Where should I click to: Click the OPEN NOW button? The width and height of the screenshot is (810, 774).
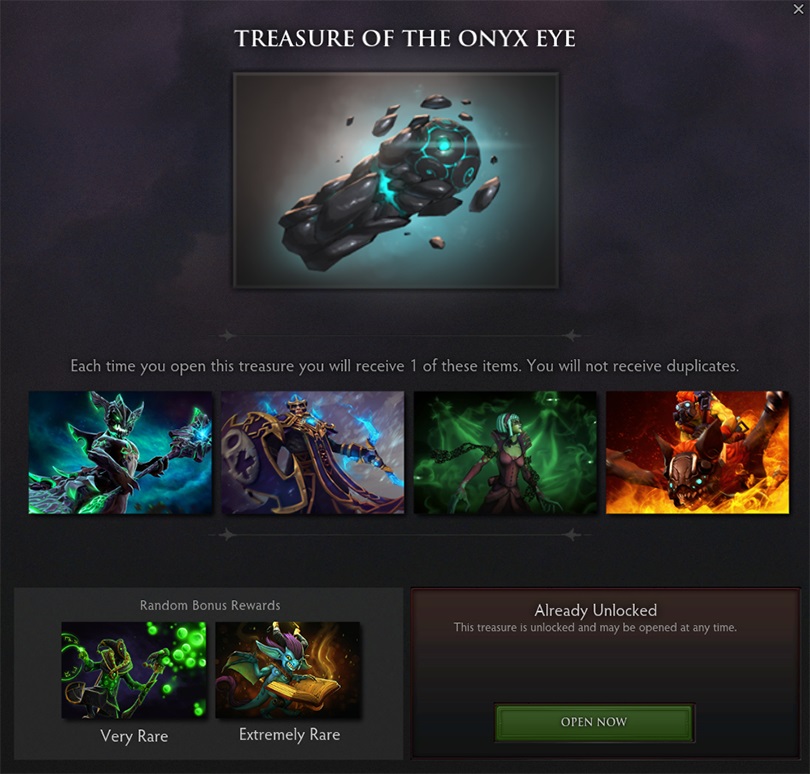click(x=594, y=722)
